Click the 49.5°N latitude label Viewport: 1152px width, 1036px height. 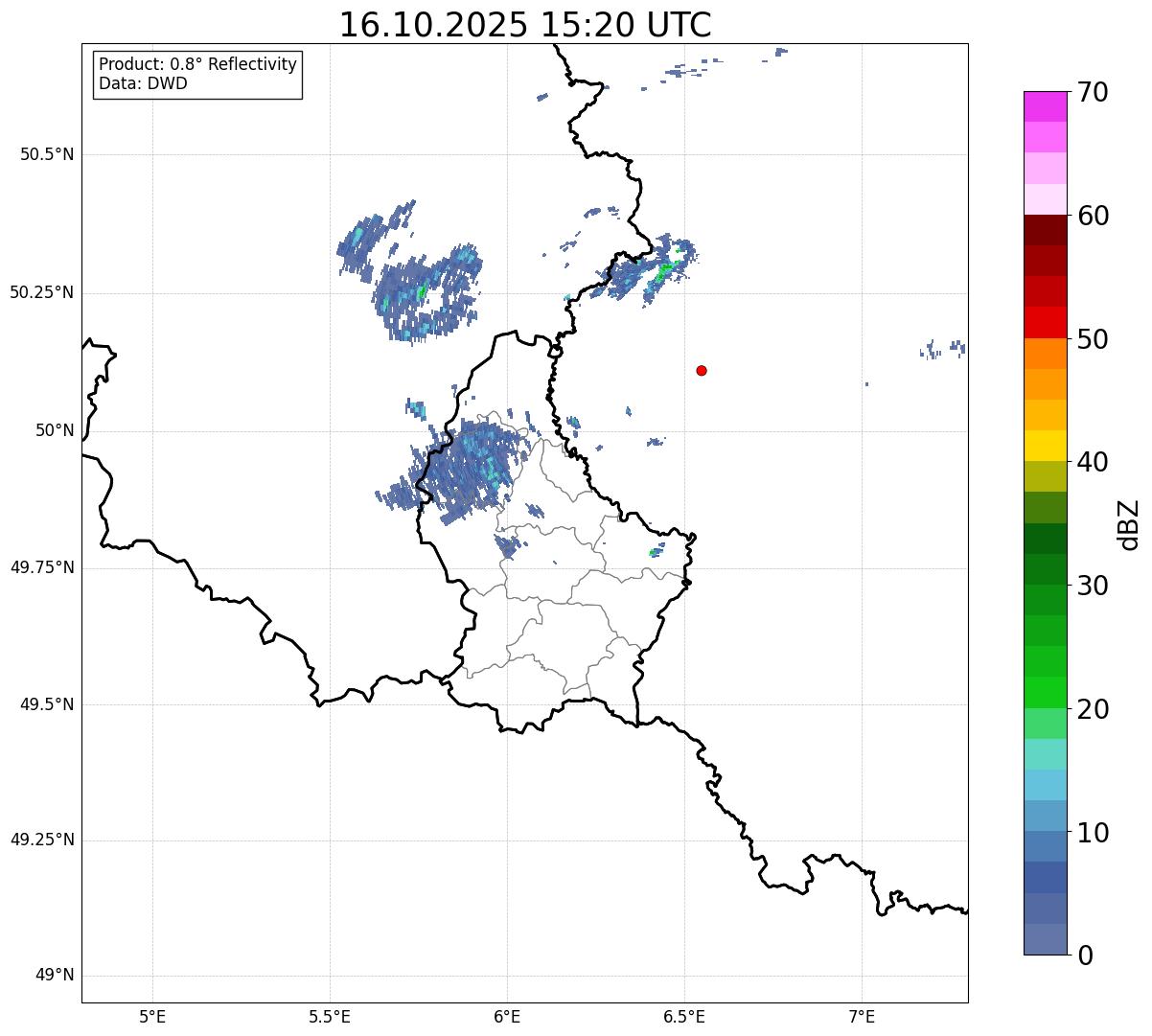point(47,704)
